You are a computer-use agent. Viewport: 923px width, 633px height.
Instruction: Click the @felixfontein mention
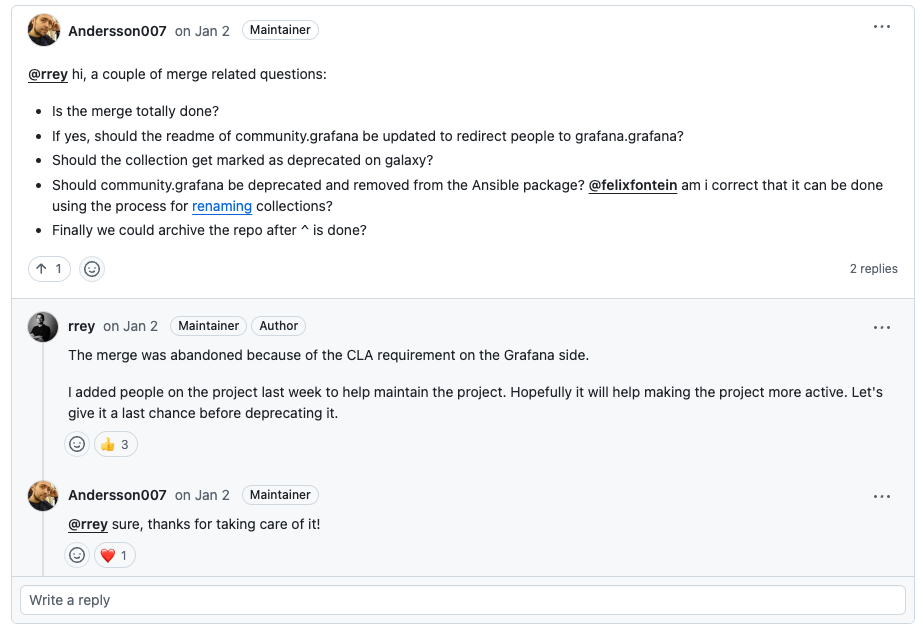click(633, 185)
